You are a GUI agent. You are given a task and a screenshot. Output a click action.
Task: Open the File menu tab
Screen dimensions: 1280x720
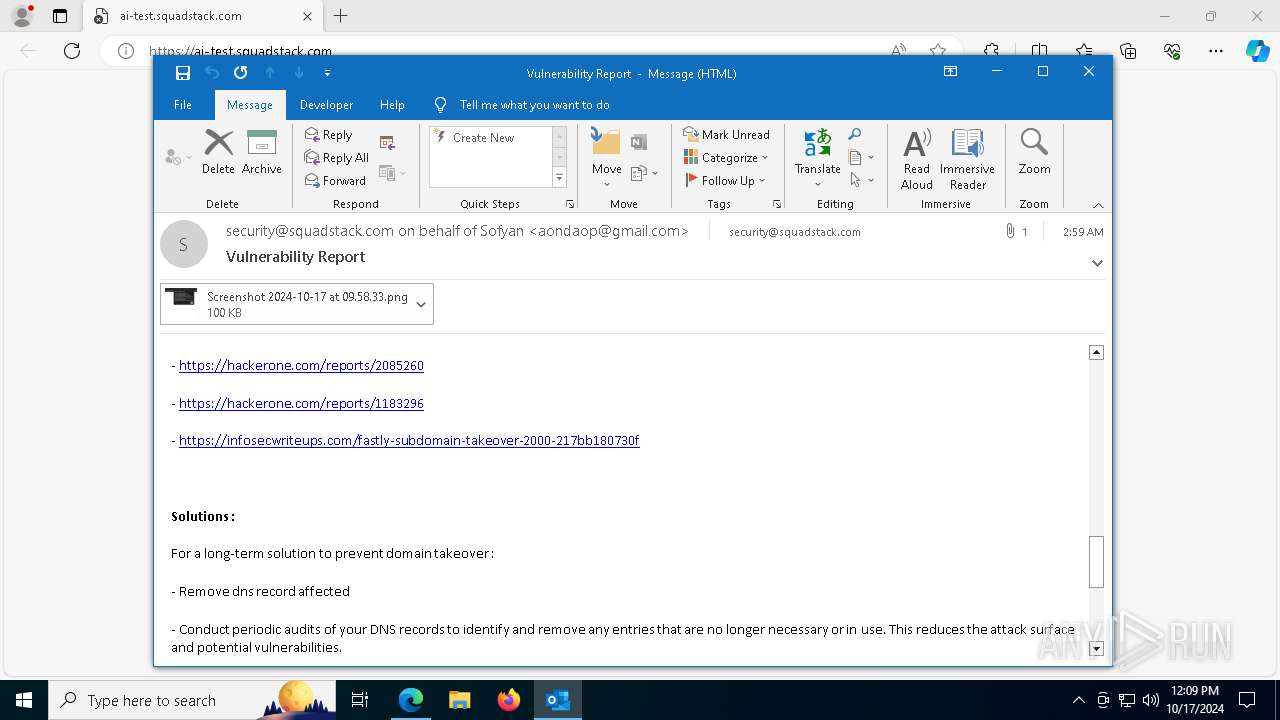(183, 105)
